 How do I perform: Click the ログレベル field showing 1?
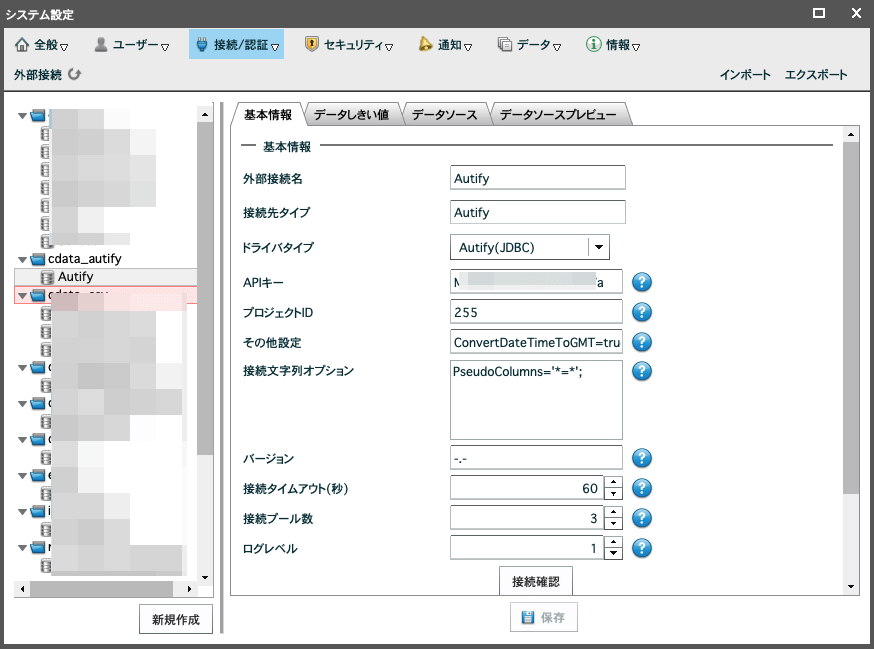[527, 548]
